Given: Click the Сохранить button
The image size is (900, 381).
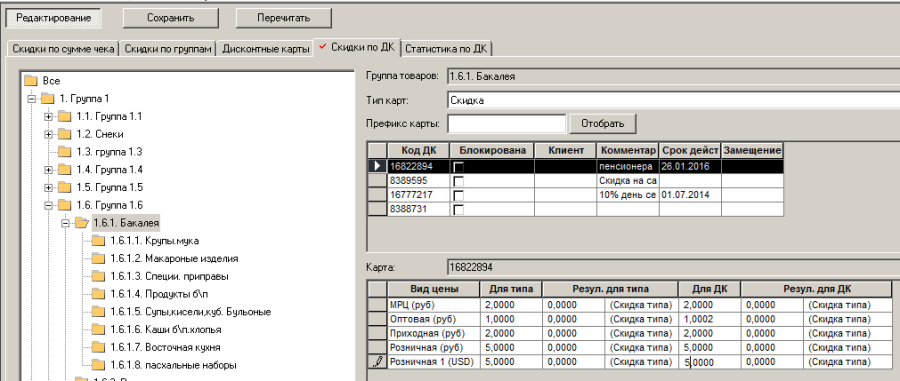Looking at the screenshot, I should (x=170, y=18).
